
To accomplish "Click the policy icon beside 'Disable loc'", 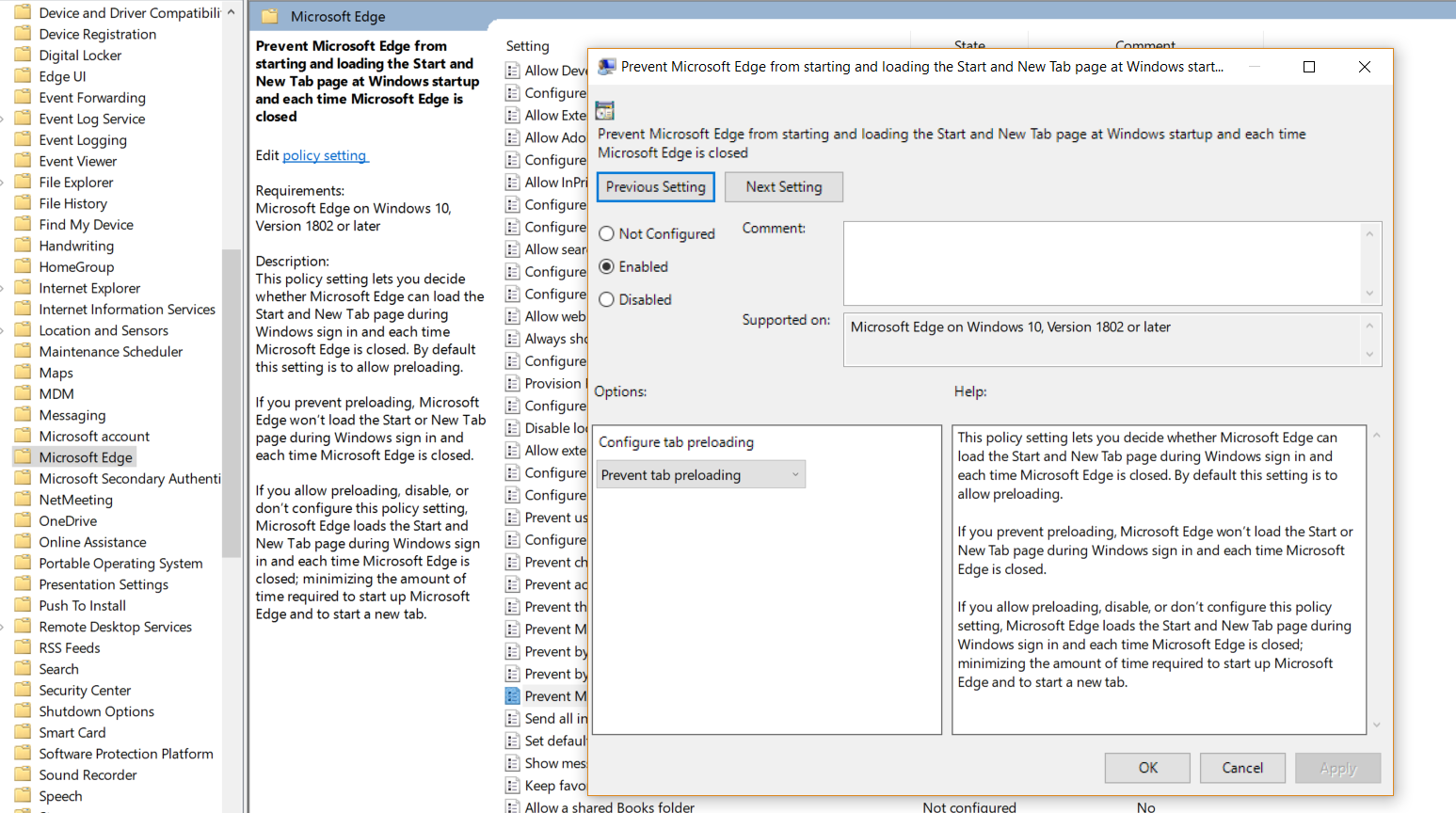I will pos(513,428).
